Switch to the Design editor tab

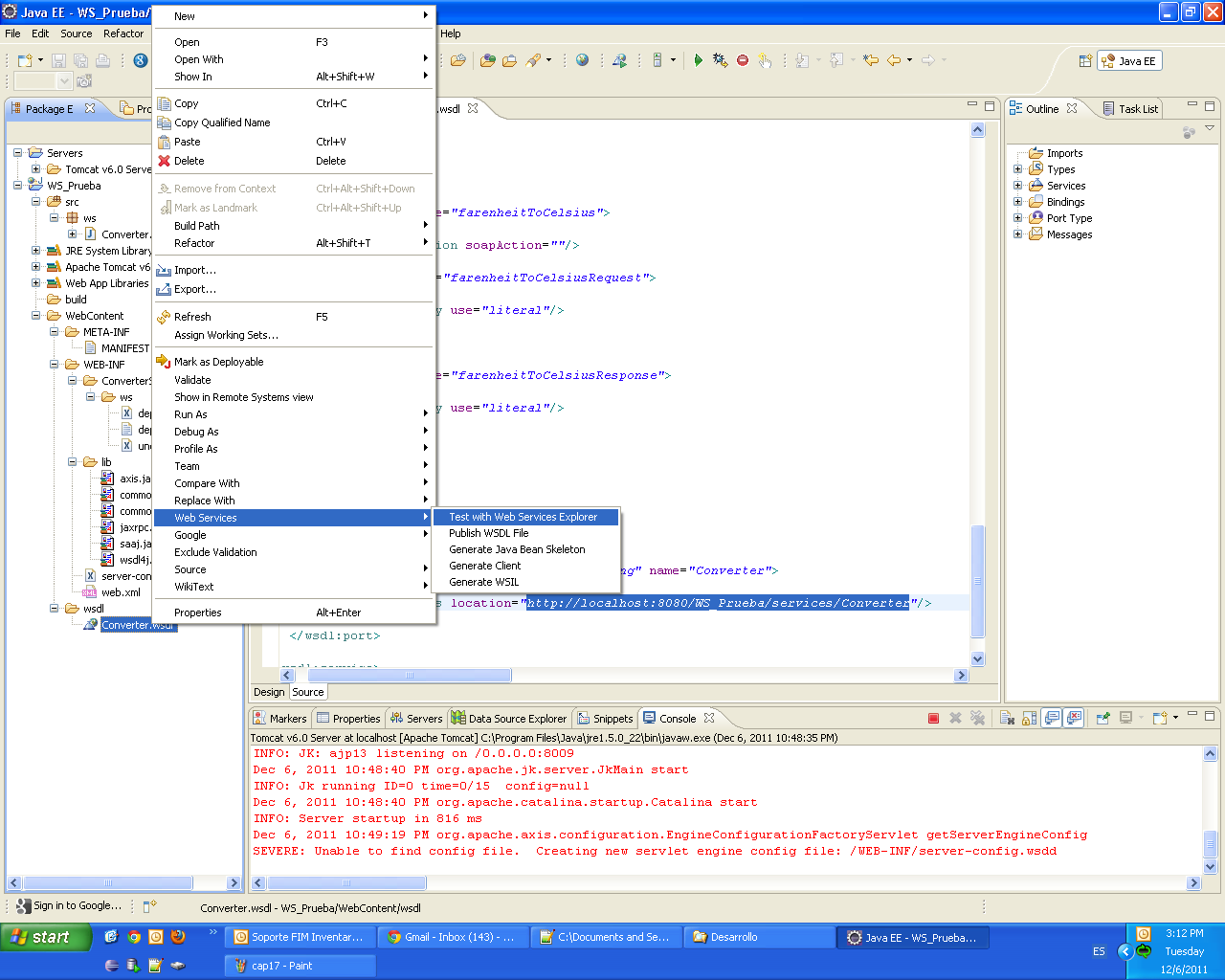(269, 692)
